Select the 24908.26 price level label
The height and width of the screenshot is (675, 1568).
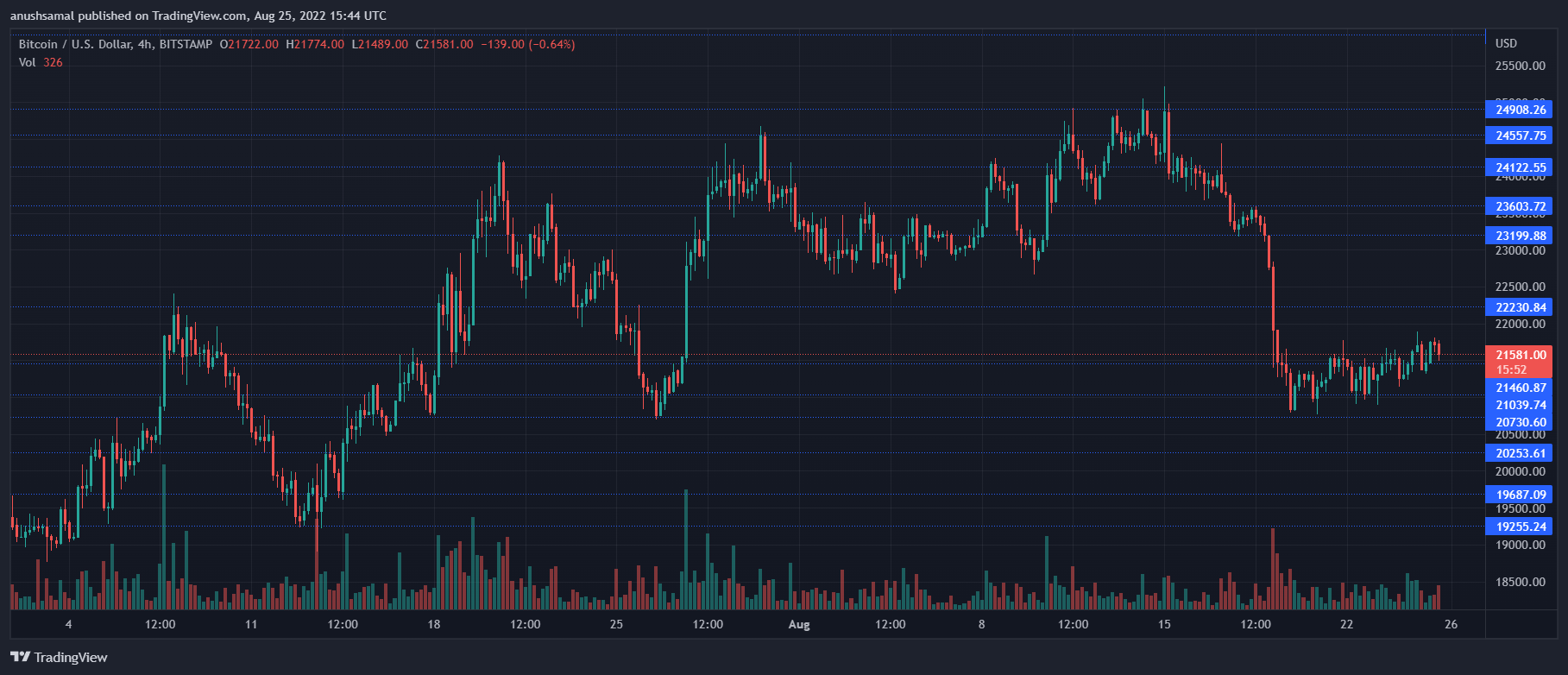[1521, 110]
